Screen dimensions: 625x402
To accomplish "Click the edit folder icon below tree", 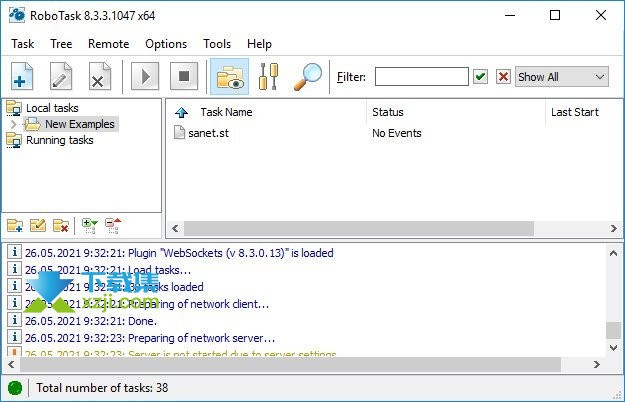I will pyautogui.click(x=38, y=226).
